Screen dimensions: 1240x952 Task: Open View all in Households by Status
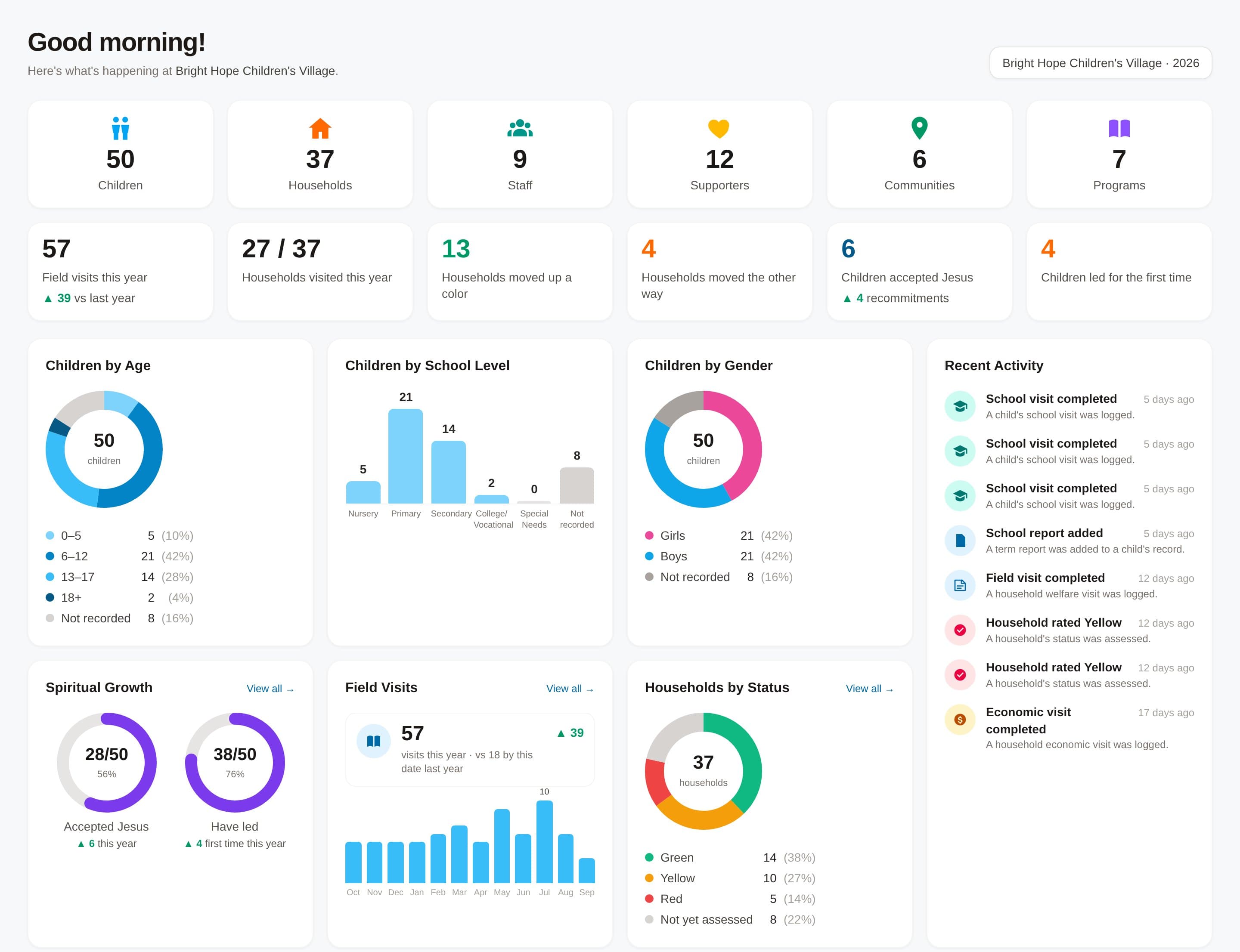(x=870, y=689)
